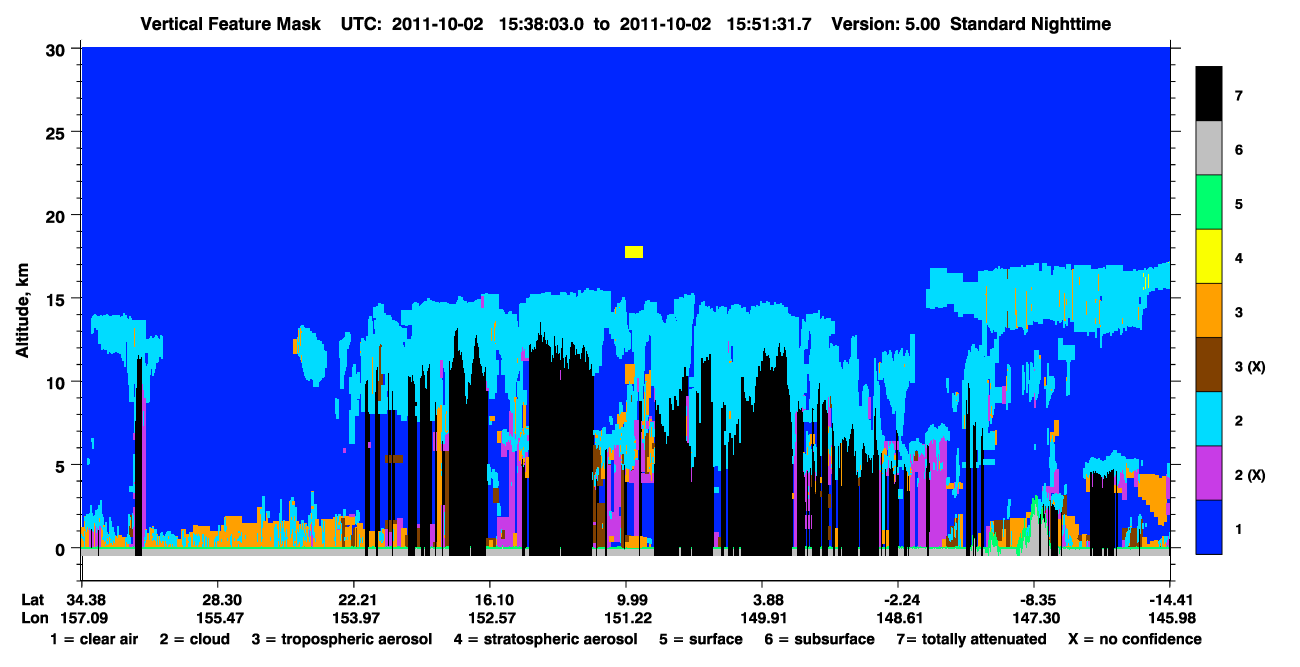The image size is (1300, 667).
Task: Click the black color swatch for class 7
Action: point(1209,95)
